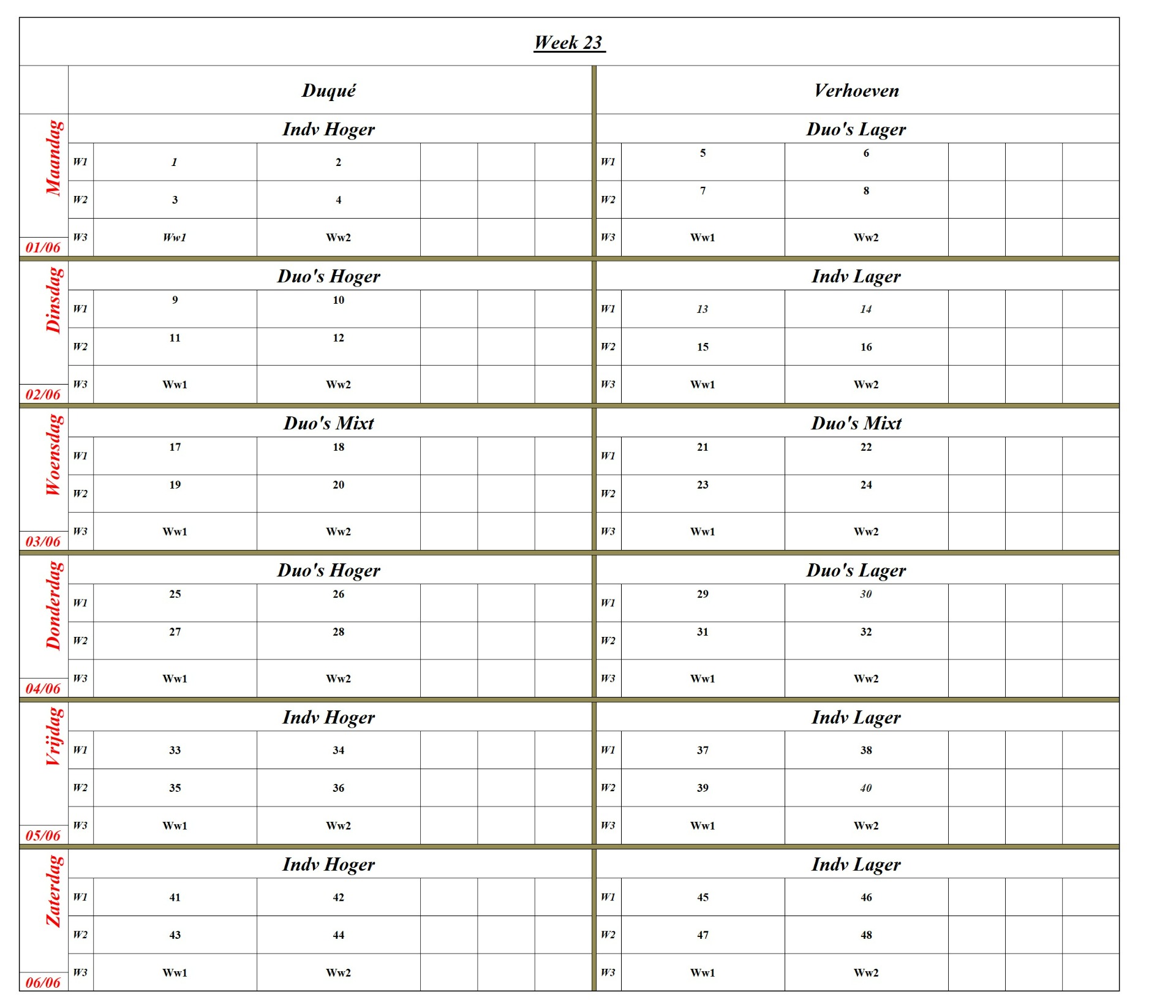
Task: Select match cell number 14
Action: point(865,309)
